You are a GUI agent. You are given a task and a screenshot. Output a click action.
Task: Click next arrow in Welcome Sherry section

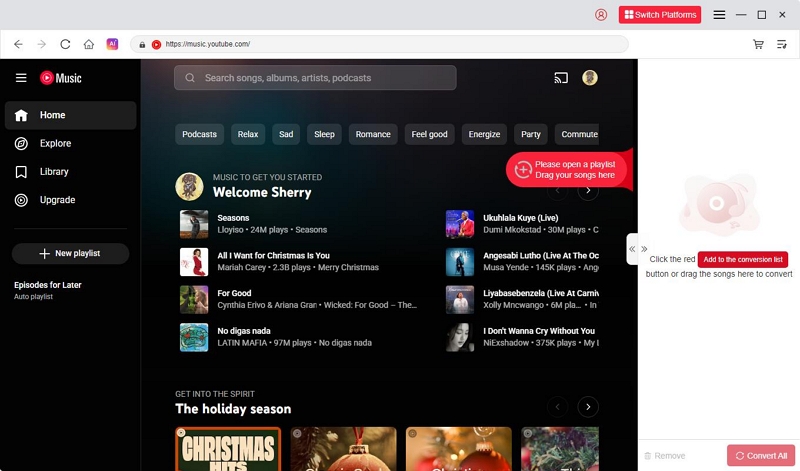[x=588, y=191]
